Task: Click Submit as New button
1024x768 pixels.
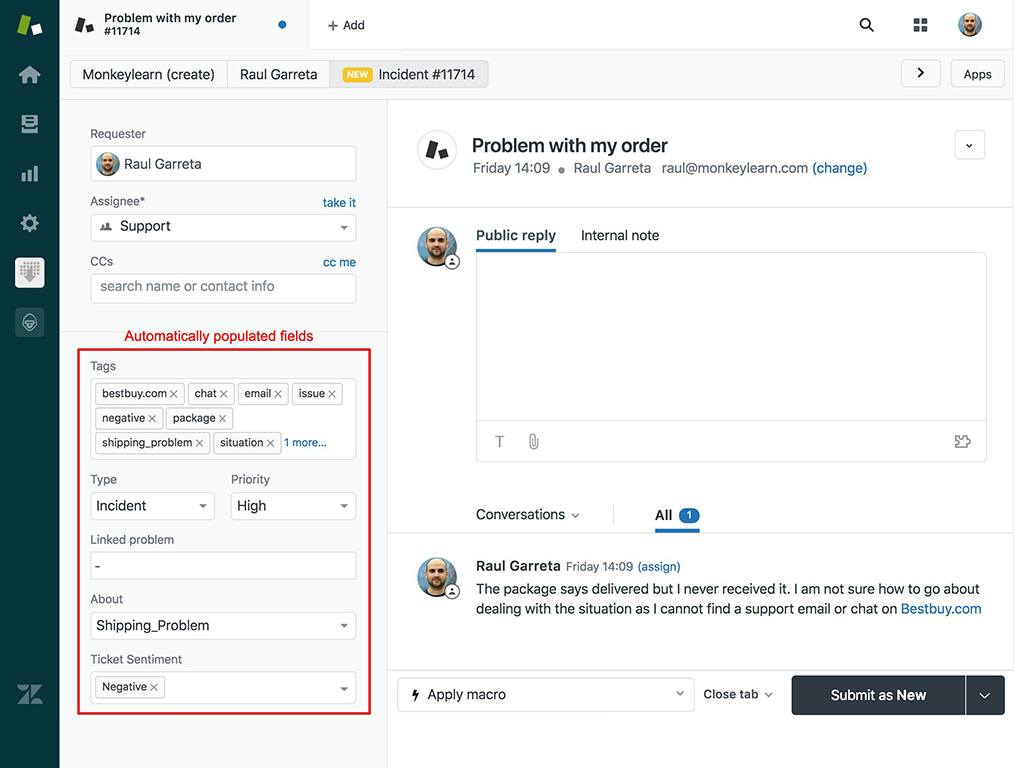Action: click(877, 694)
